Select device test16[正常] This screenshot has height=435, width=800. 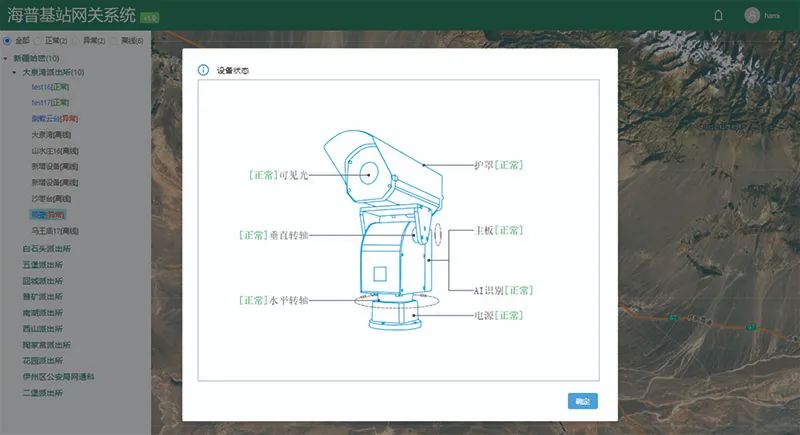[x=50, y=87]
